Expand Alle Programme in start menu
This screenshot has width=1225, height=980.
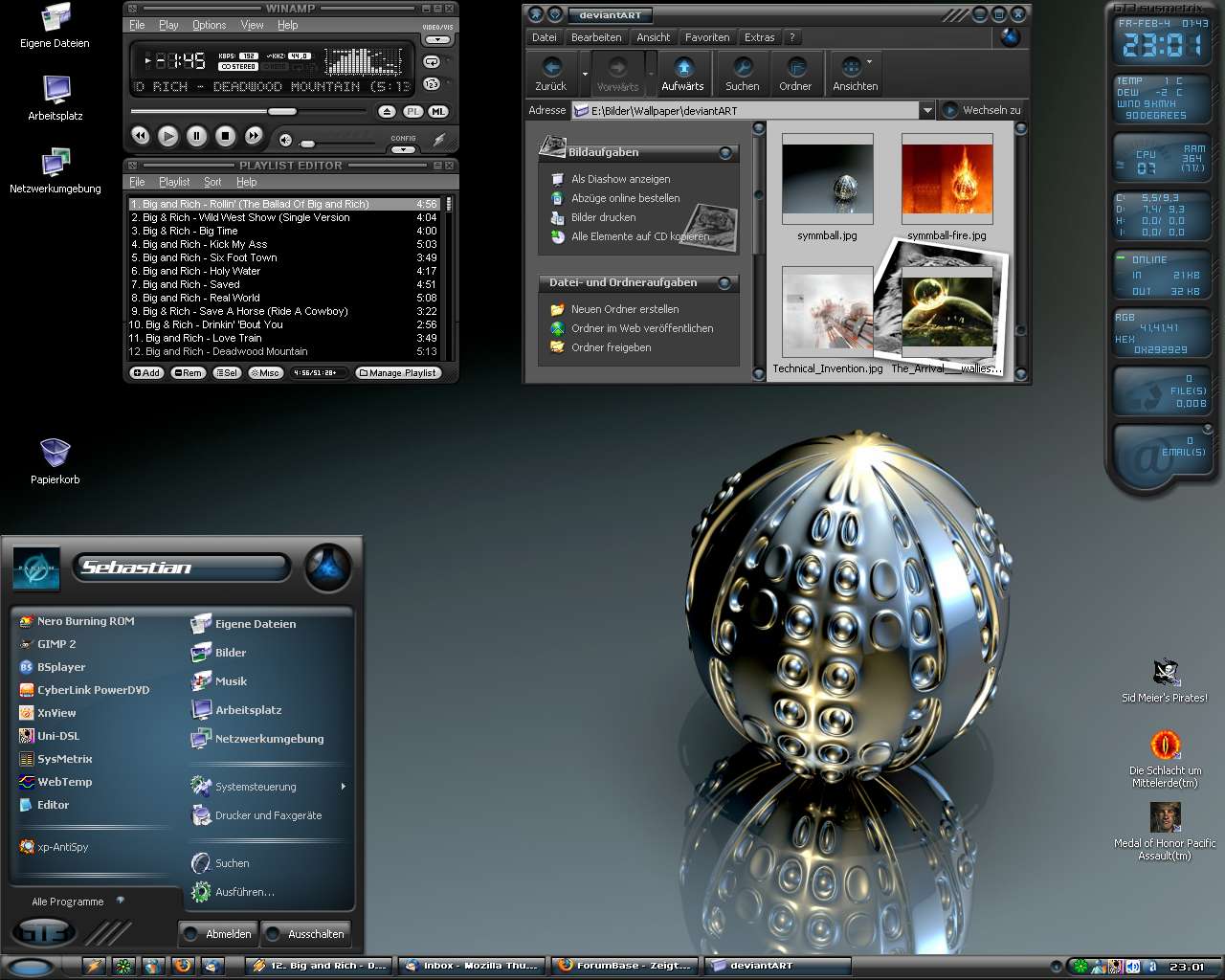point(77,902)
